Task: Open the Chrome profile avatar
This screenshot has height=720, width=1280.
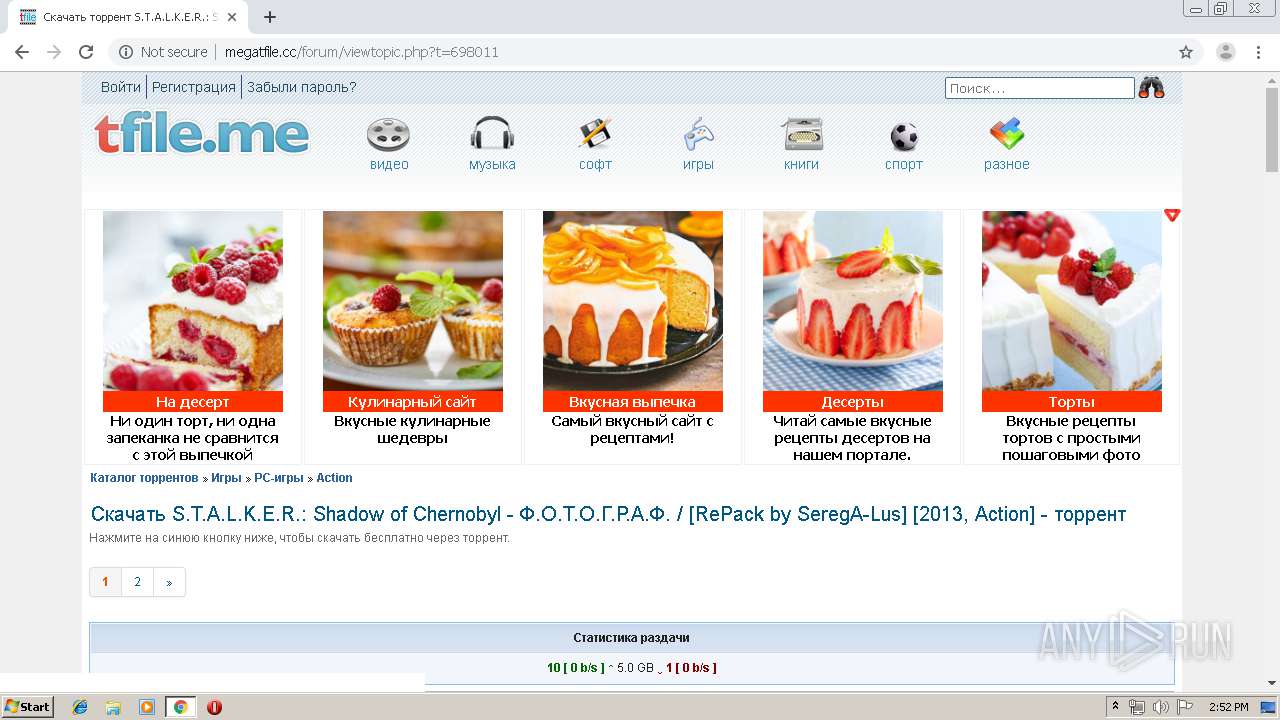Action: 1226,52
